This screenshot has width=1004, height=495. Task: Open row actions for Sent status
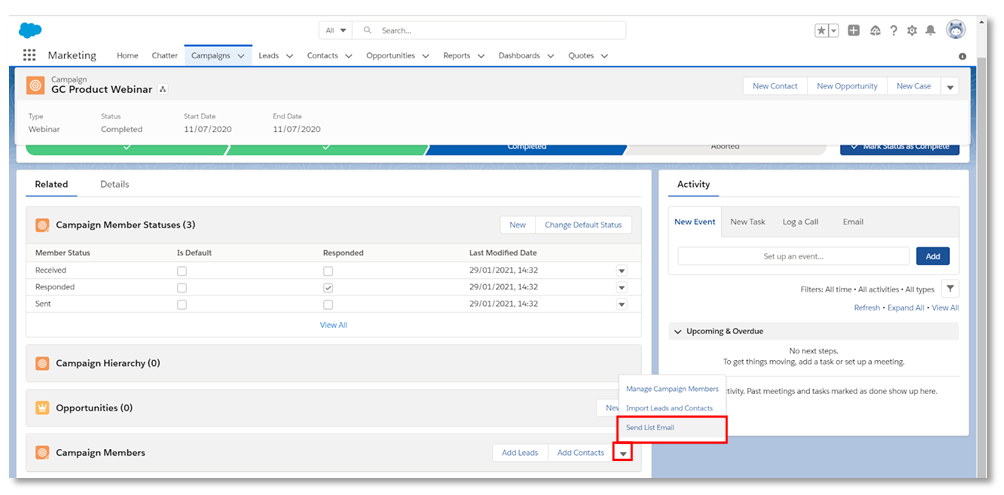pyautogui.click(x=622, y=304)
